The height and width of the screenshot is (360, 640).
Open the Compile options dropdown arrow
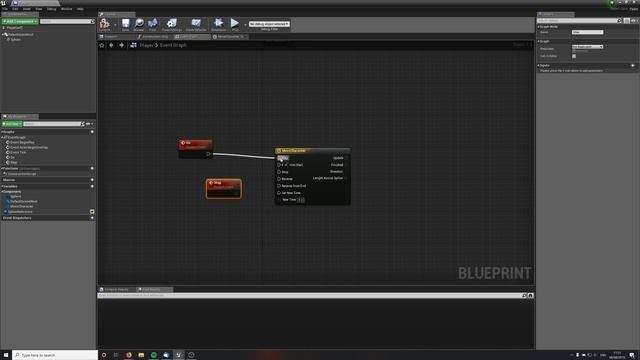(x=115, y=25)
